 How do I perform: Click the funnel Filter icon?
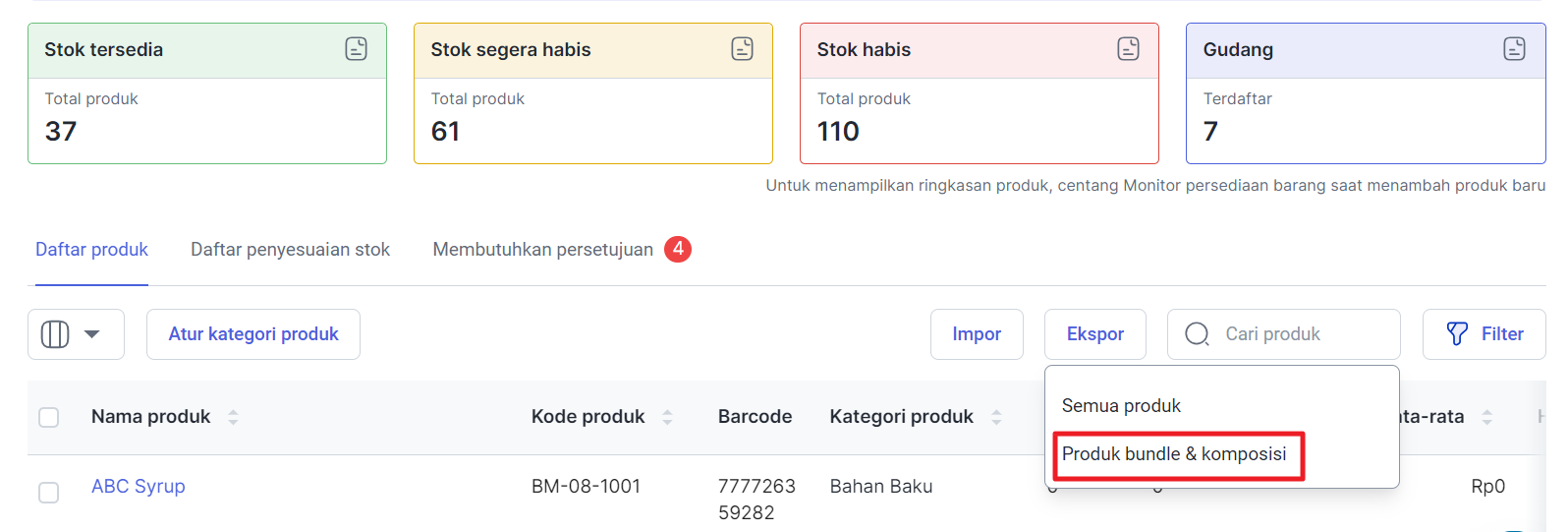tap(1457, 334)
